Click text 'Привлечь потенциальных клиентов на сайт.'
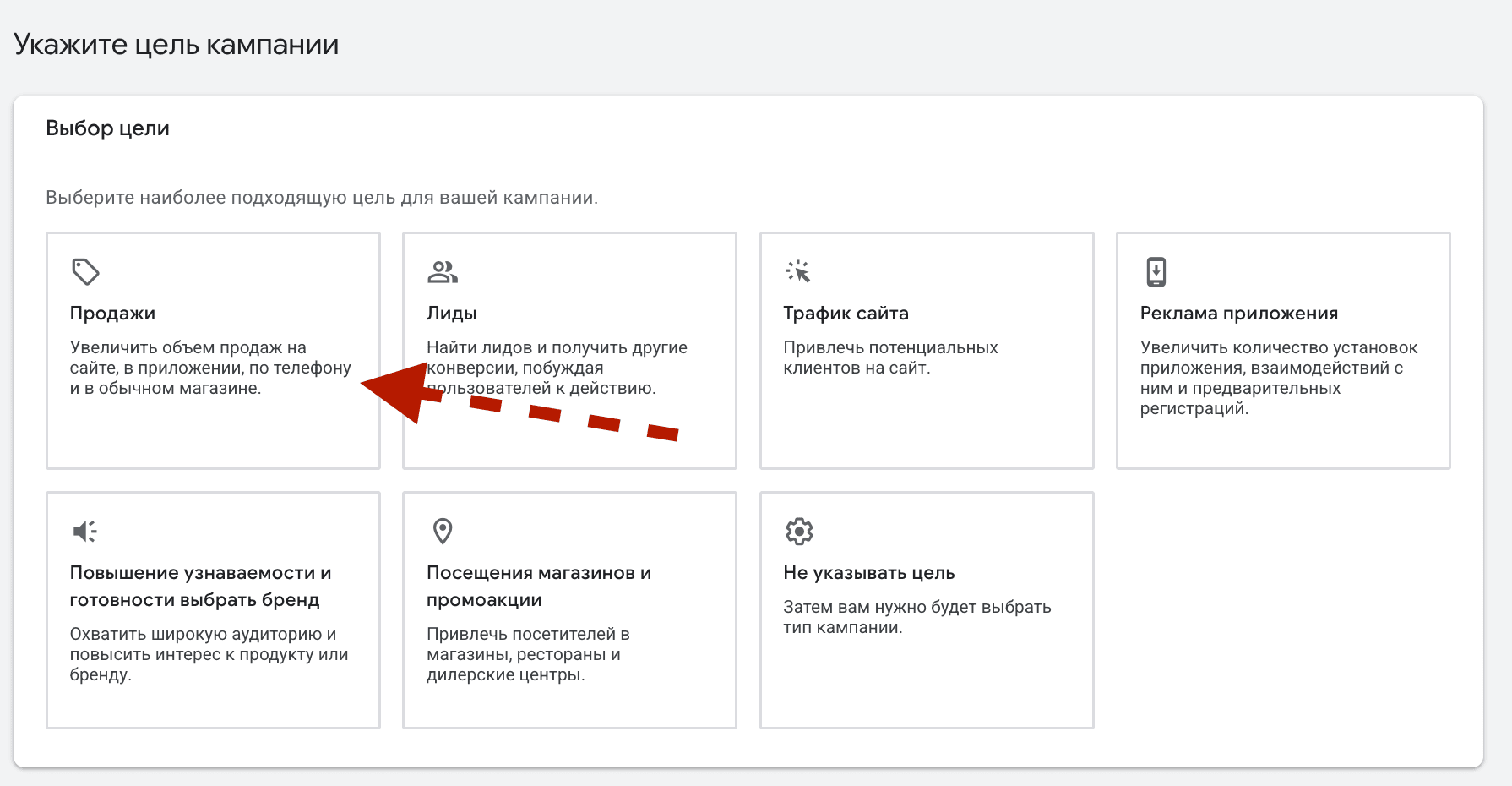Image resolution: width=1512 pixels, height=786 pixels. tap(890, 358)
